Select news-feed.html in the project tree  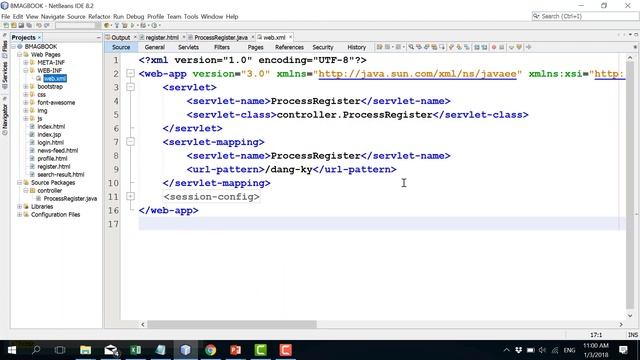58,151
